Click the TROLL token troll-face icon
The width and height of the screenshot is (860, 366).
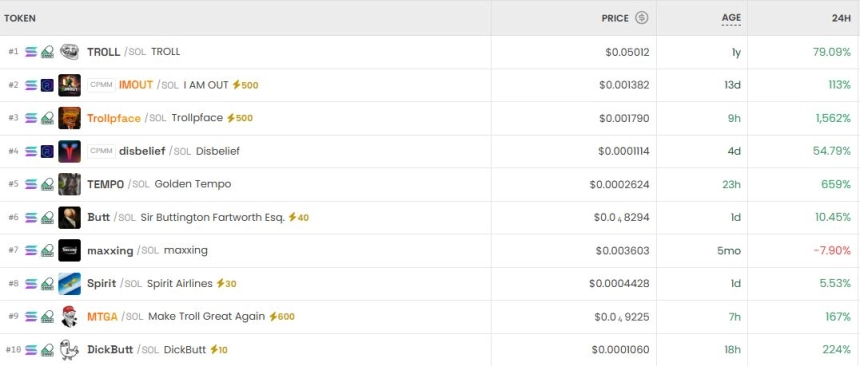[69, 52]
